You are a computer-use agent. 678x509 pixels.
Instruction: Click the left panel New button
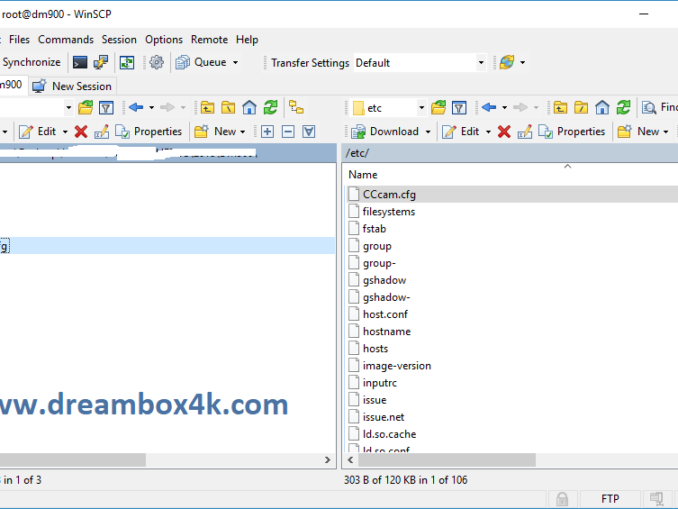(x=215, y=131)
